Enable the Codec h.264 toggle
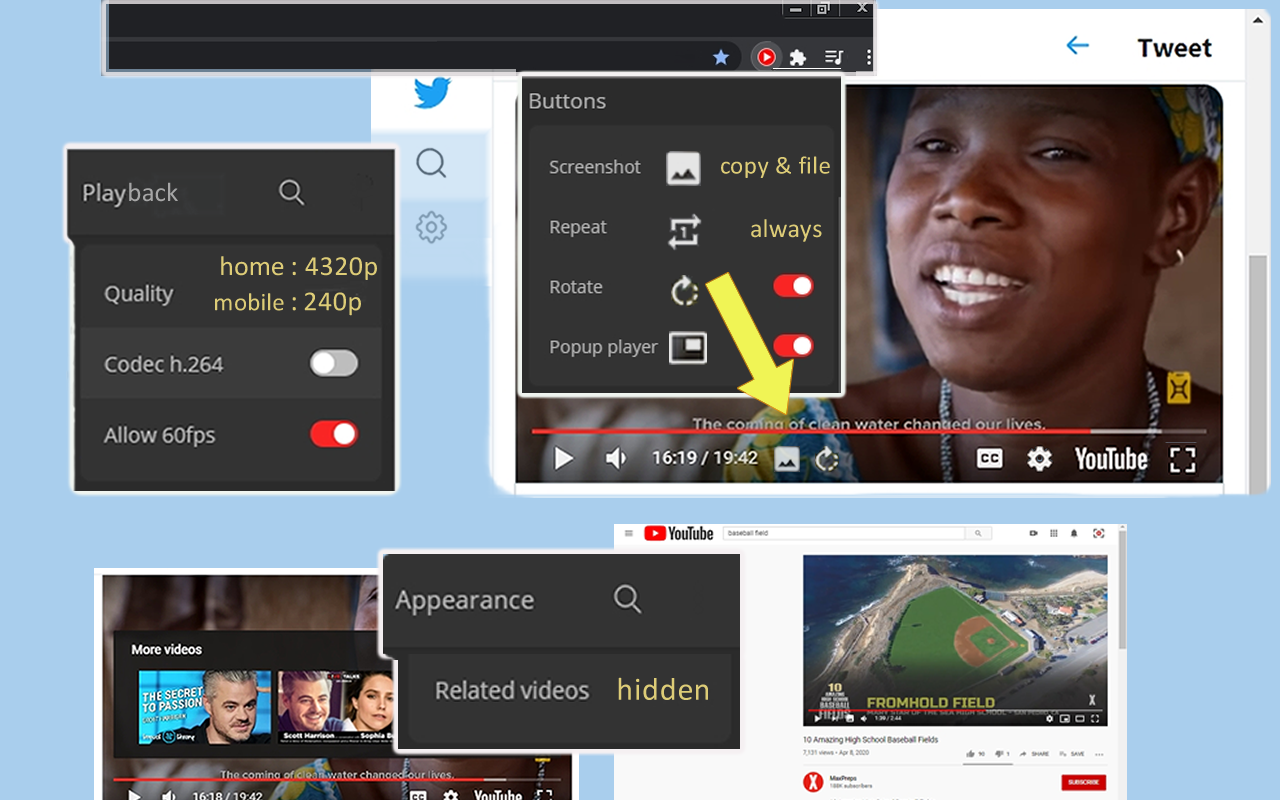This screenshot has width=1280, height=800. [x=333, y=364]
